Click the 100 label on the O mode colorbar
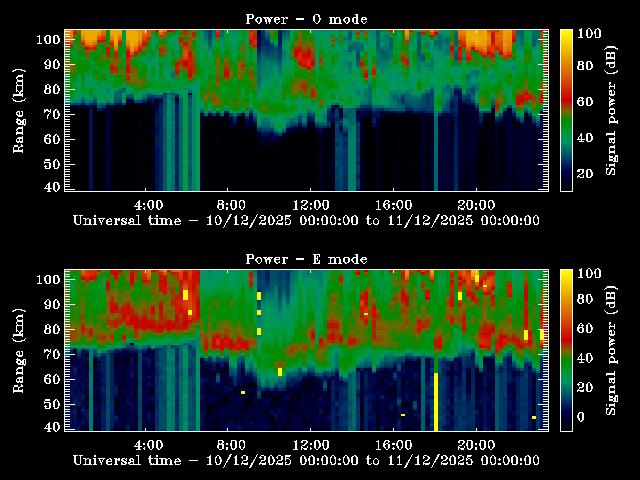Image resolution: width=640 pixels, height=480 pixels. click(590, 33)
